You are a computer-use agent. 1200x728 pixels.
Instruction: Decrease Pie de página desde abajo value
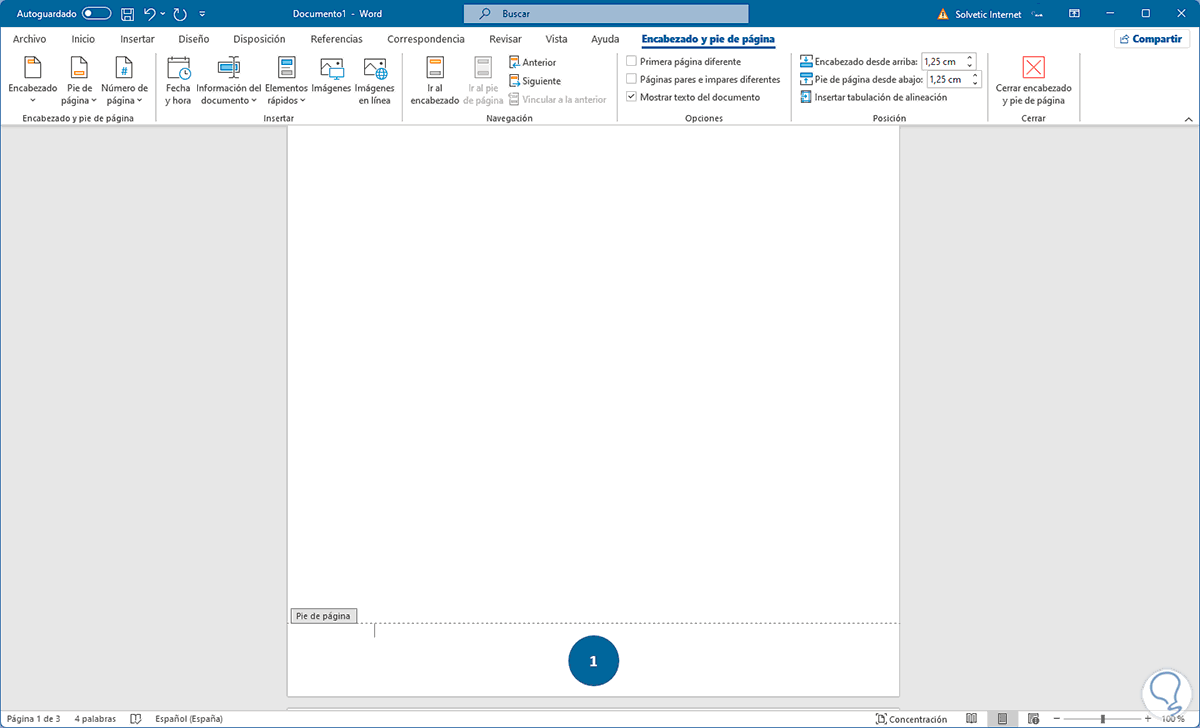pos(975,83)
